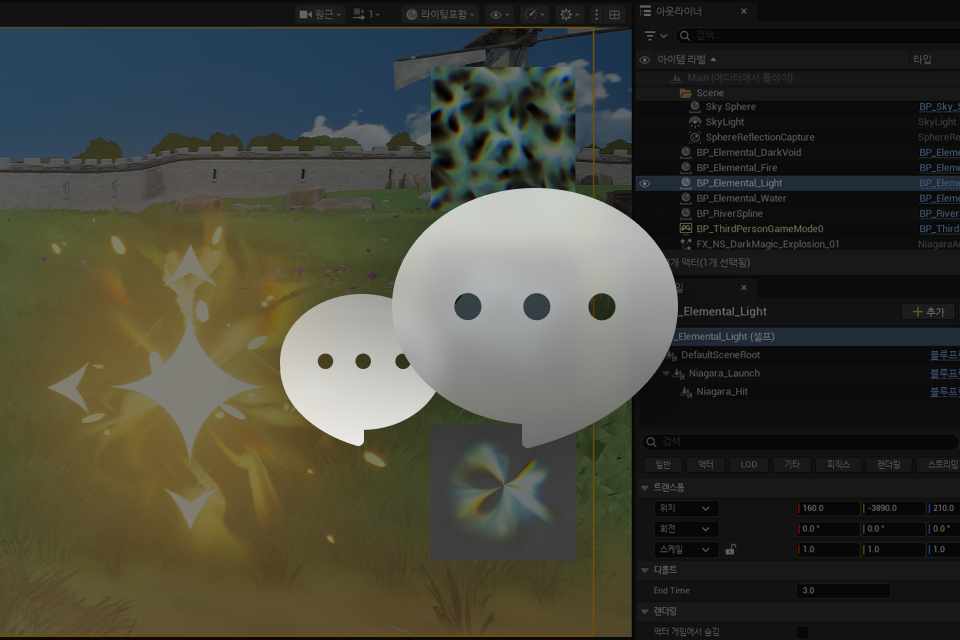Click the Scene folder icon
The width and height of the screenshot is (960, 640).
coord(686,93)
